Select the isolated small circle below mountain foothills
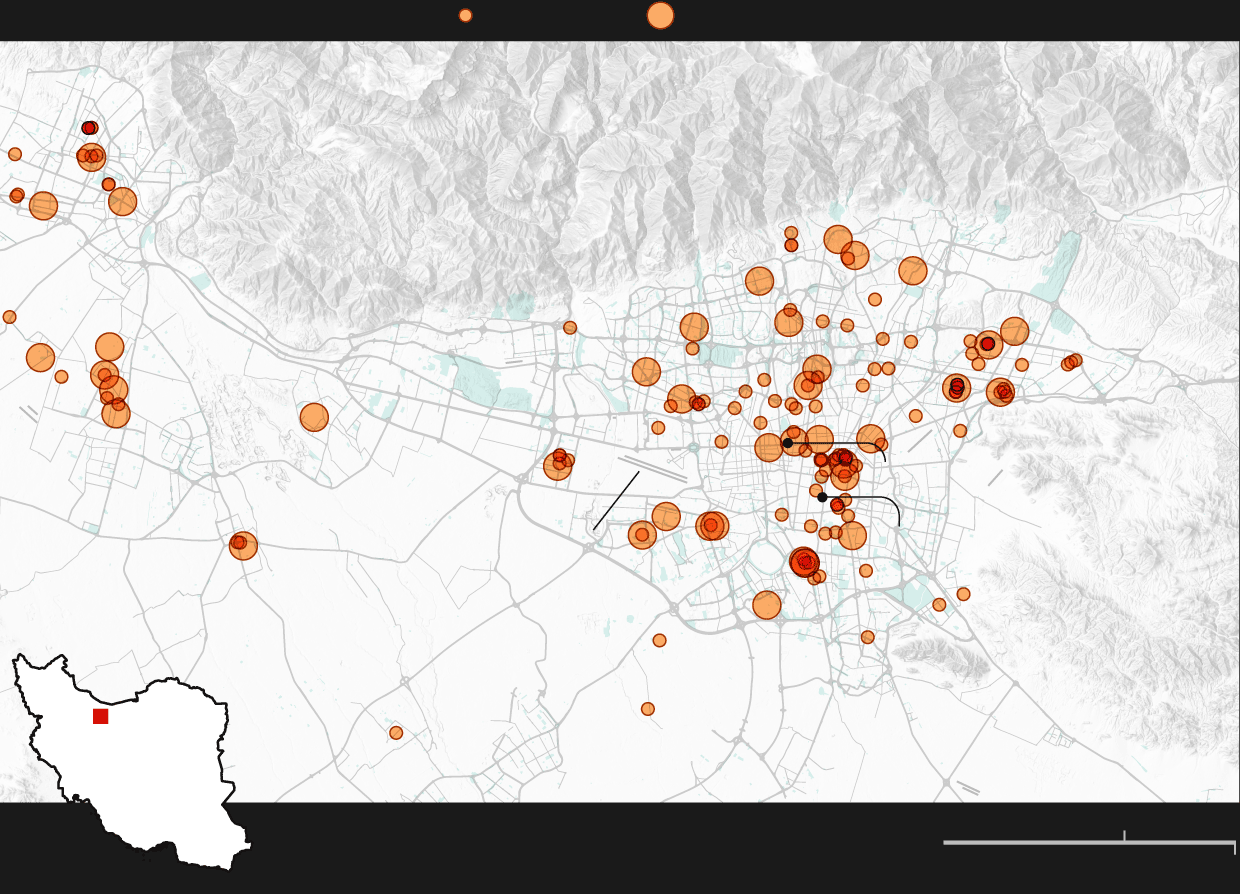The height and width of the screenshot is (894, 1240). (x=570, y=327)
